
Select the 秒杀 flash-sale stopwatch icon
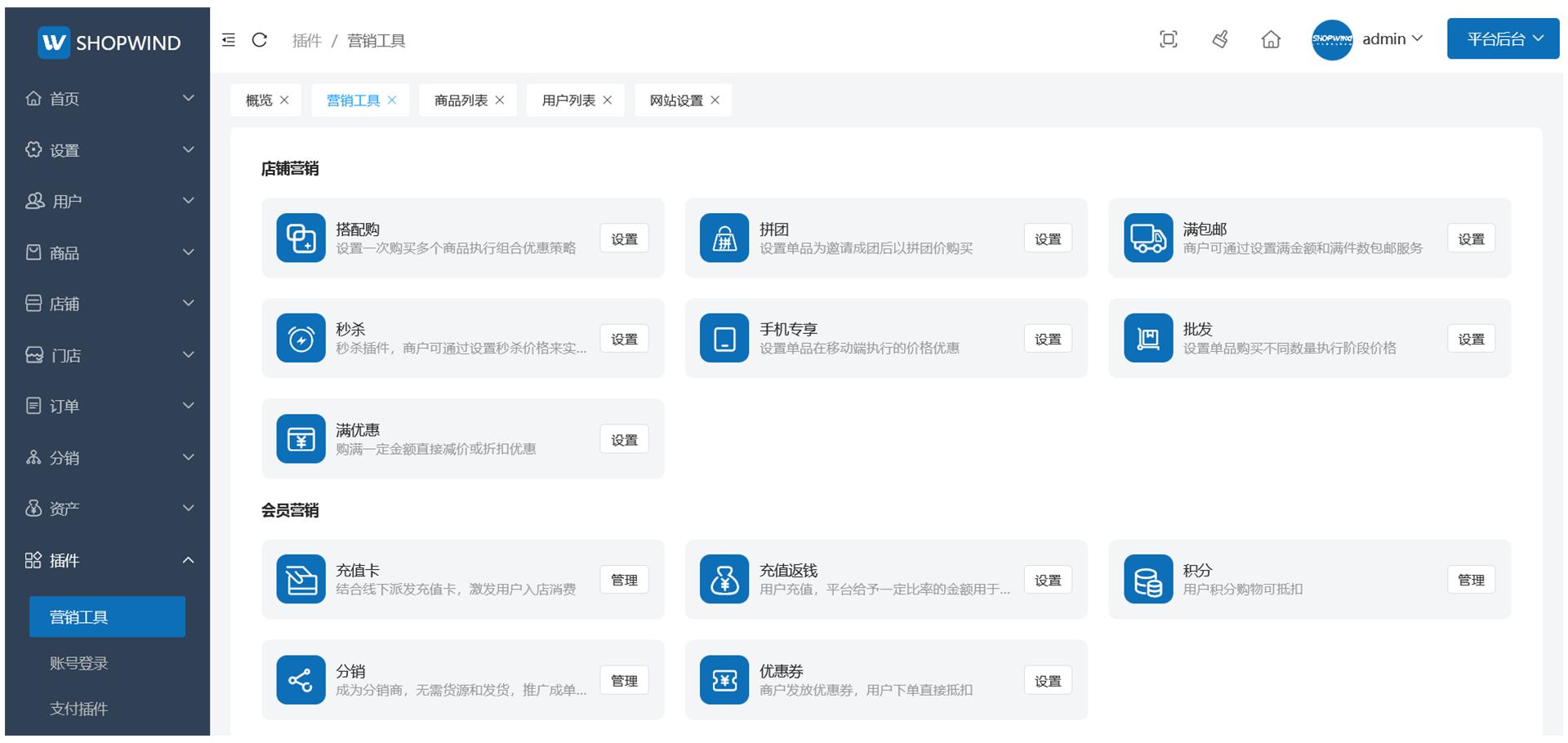pos(301,338)
